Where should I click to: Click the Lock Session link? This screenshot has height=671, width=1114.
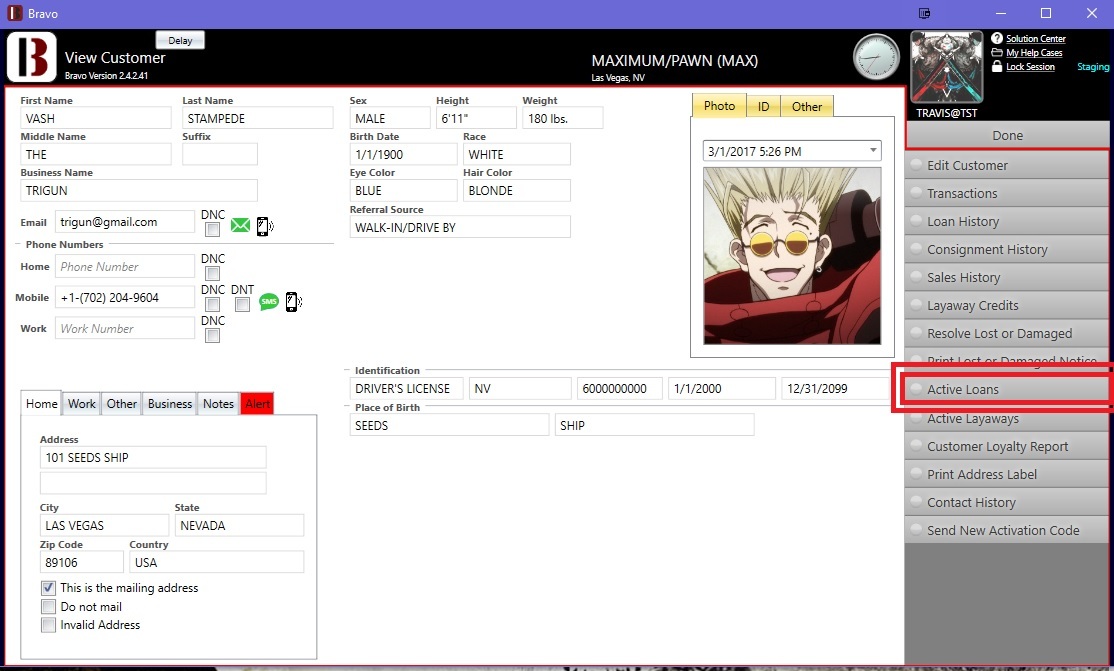point(1030,67)
